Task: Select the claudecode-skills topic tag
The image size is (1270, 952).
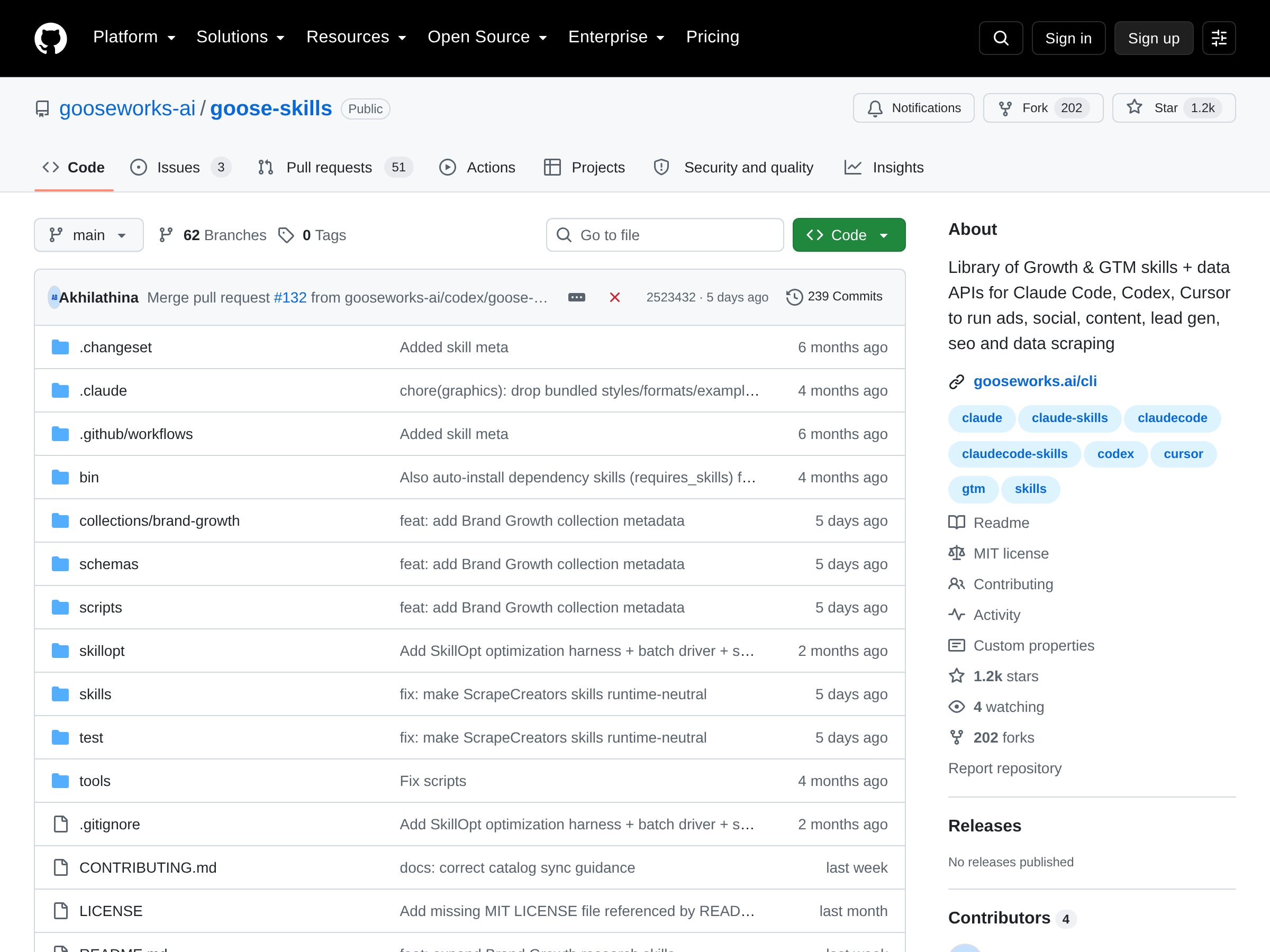Action: pos(1014,454)
